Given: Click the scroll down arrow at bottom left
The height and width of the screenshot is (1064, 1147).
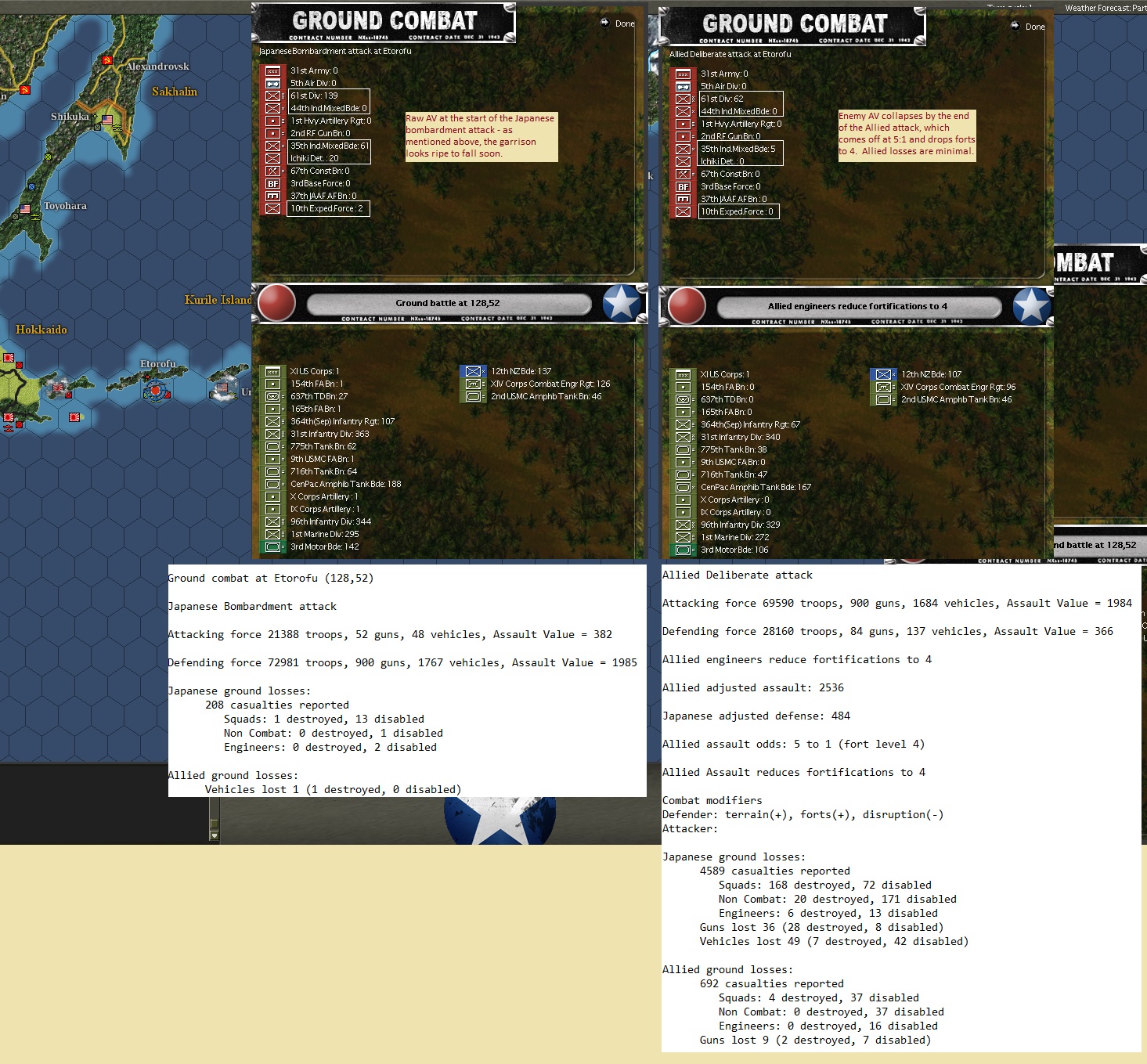Looking at the screenshot, I should coord(215,835).
